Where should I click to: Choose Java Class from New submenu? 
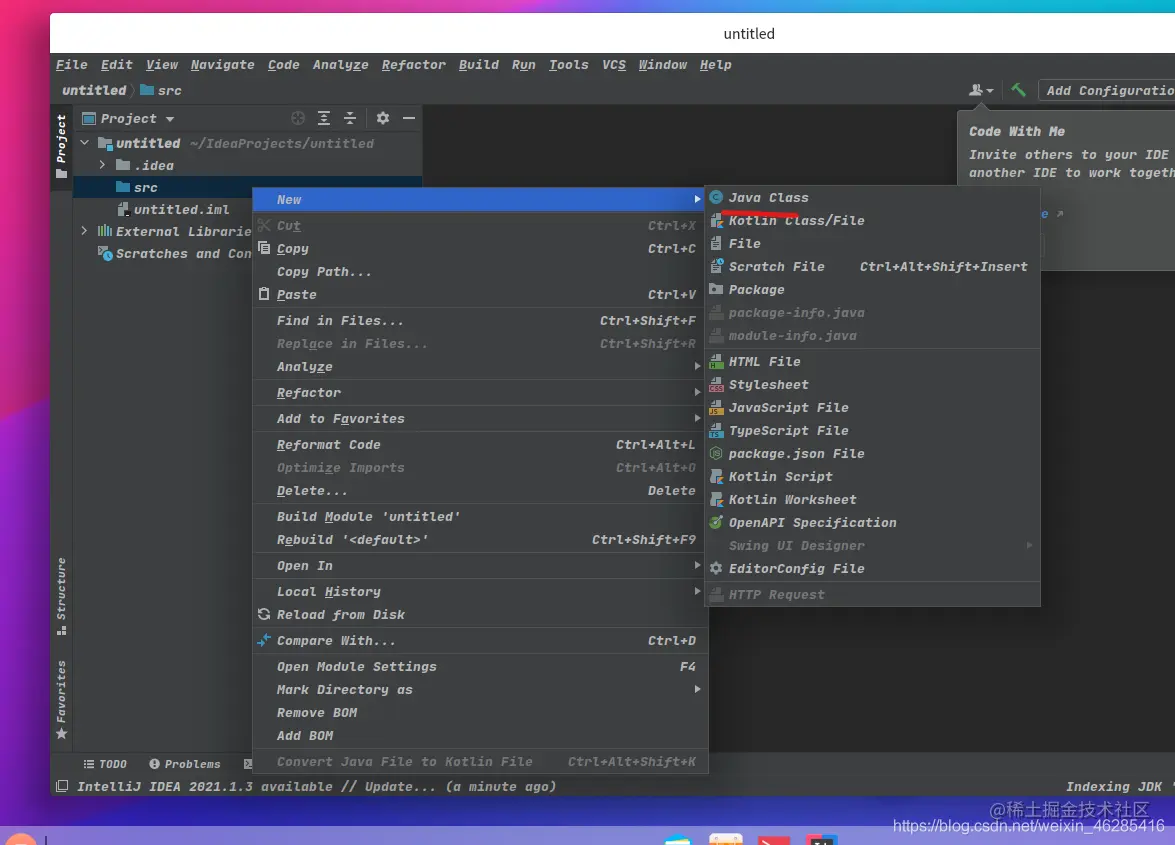click(872, 198)
